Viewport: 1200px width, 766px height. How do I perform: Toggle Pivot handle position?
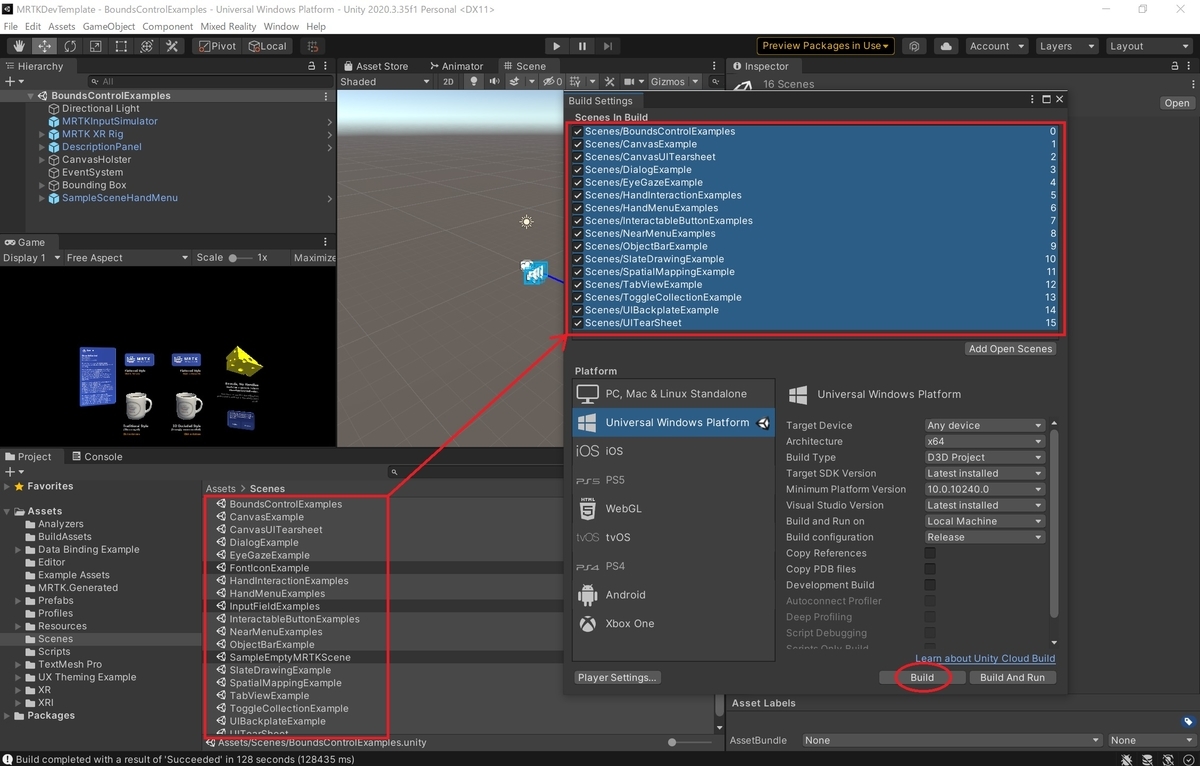pos(216,46)
